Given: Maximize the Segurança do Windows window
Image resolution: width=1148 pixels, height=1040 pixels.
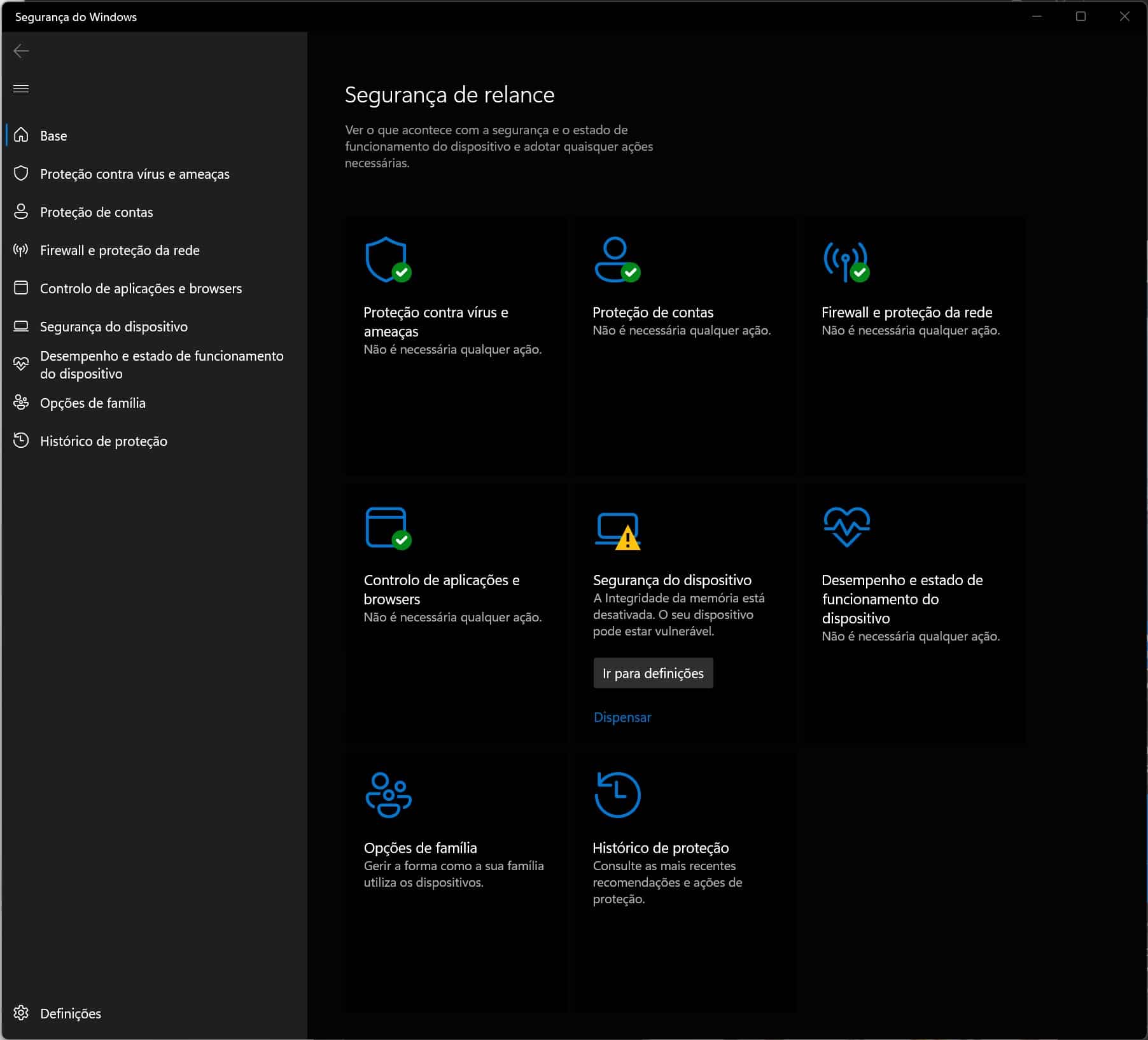Looking at the screenshot, I should (1080, 17).
